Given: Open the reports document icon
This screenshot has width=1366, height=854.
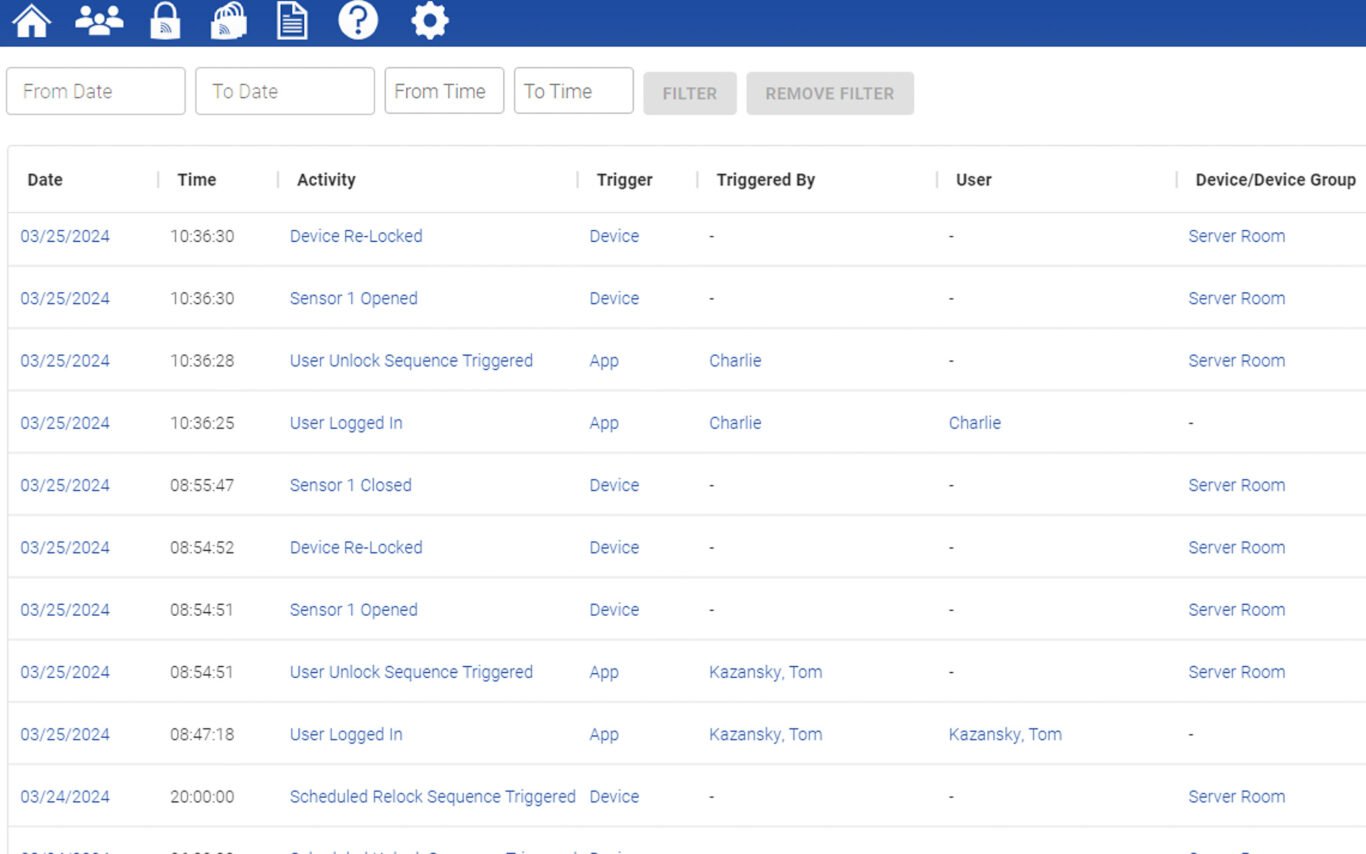Looking at the screenshot, I should coord(292,20).
